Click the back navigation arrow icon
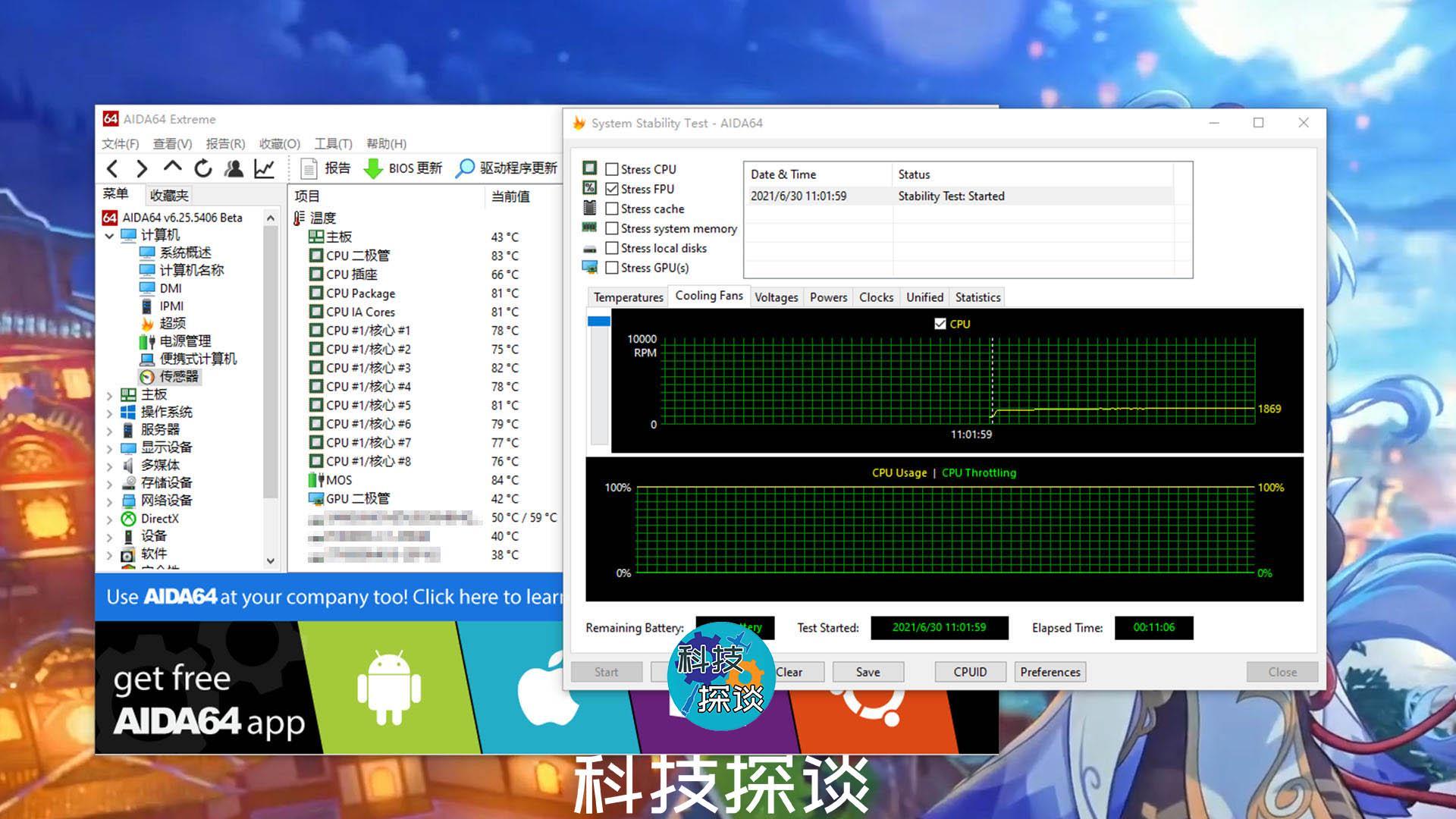Image resolution: width=1456 pixels, height=819 pixels. [112, 168]
